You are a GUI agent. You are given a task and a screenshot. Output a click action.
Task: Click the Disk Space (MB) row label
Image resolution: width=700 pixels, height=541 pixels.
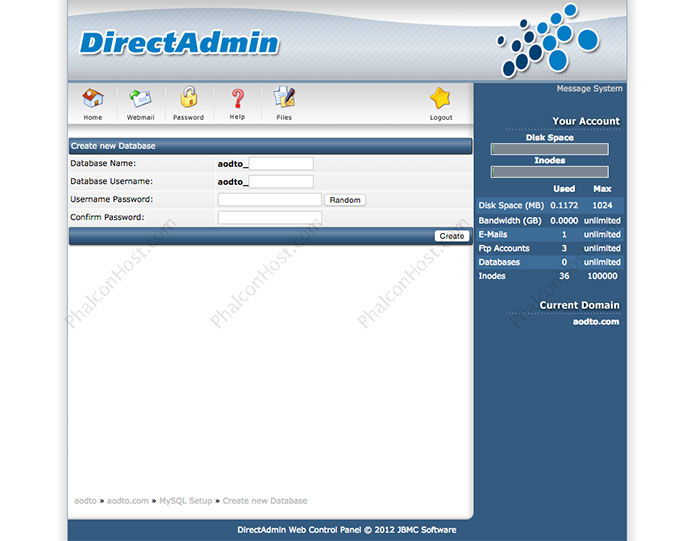tap(511, 205)
